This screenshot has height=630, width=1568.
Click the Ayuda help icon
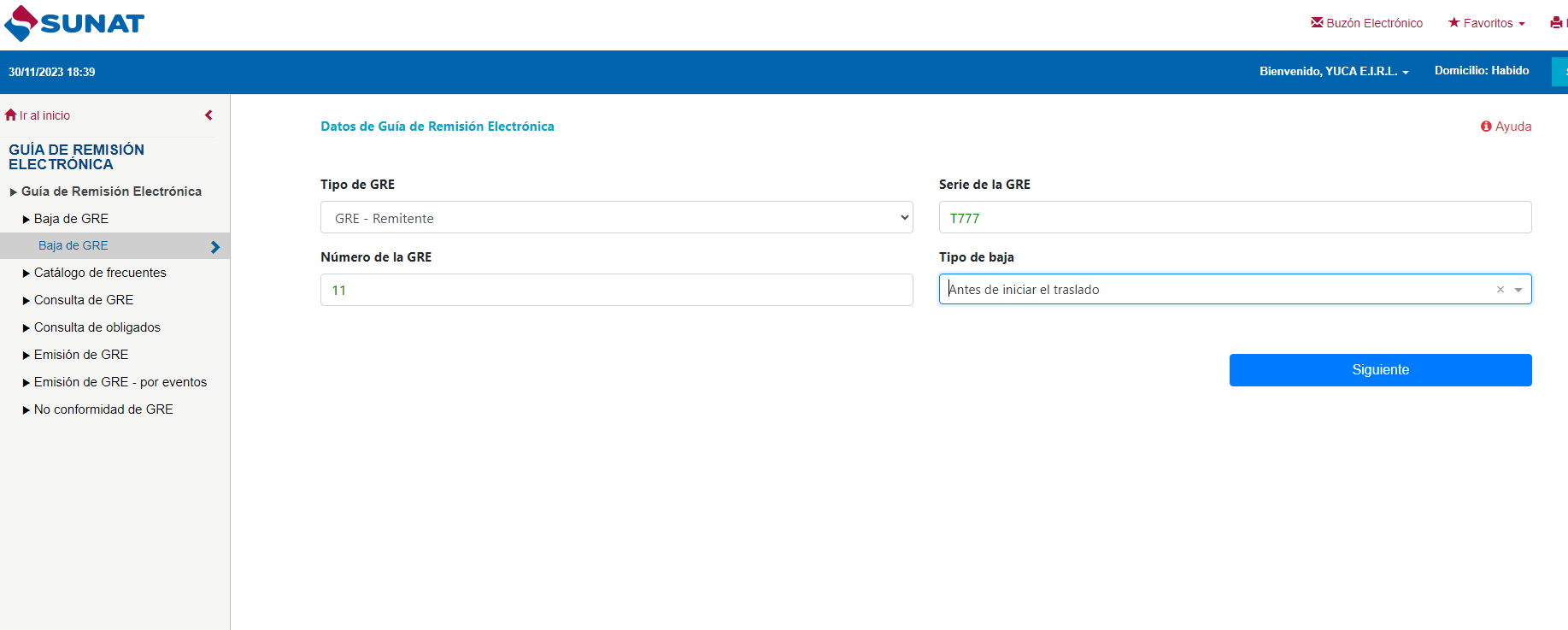(x=1486, y=127)
